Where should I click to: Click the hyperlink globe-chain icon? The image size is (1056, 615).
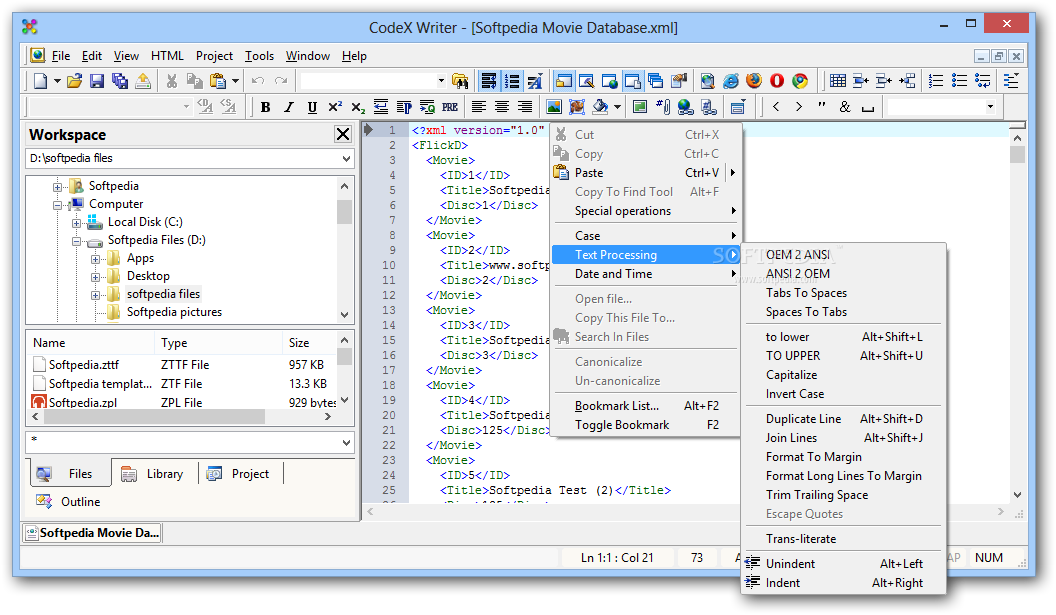[686, 107]
